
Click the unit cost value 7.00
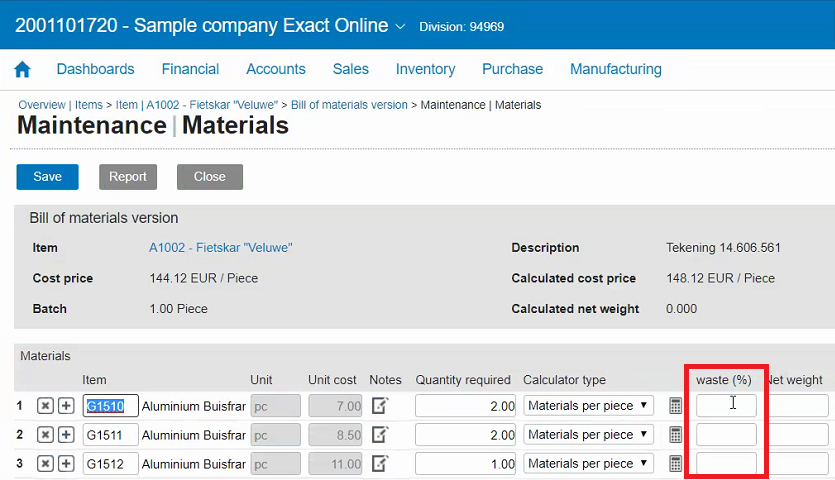335,406
